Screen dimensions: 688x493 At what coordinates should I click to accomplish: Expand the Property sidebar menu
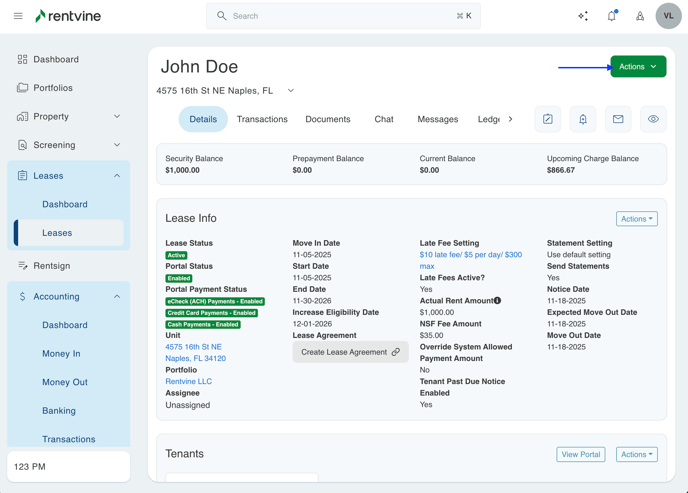pos(116,117)
